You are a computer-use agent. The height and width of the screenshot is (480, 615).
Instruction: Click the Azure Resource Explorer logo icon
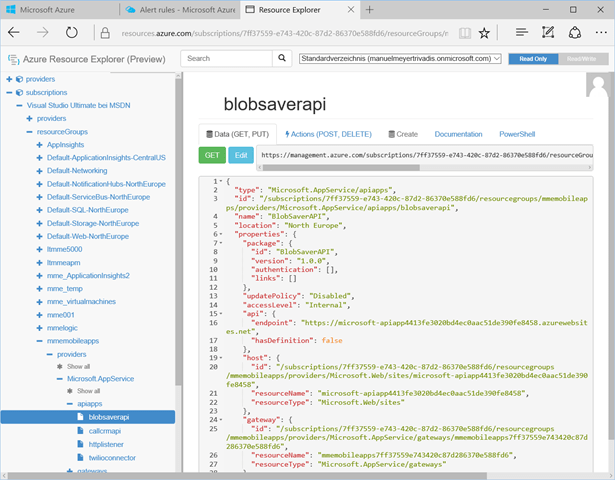coord(14,60)
